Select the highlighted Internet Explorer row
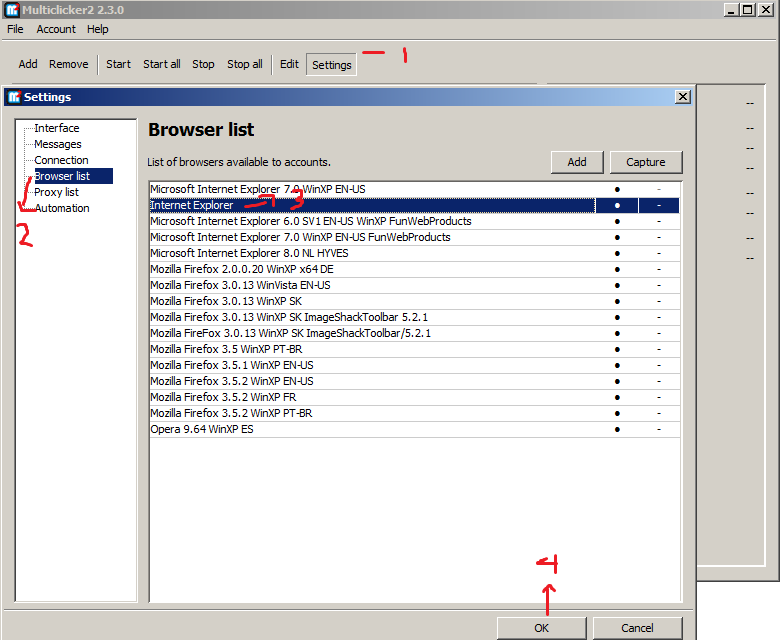The image size is (780, 640). 415,205
